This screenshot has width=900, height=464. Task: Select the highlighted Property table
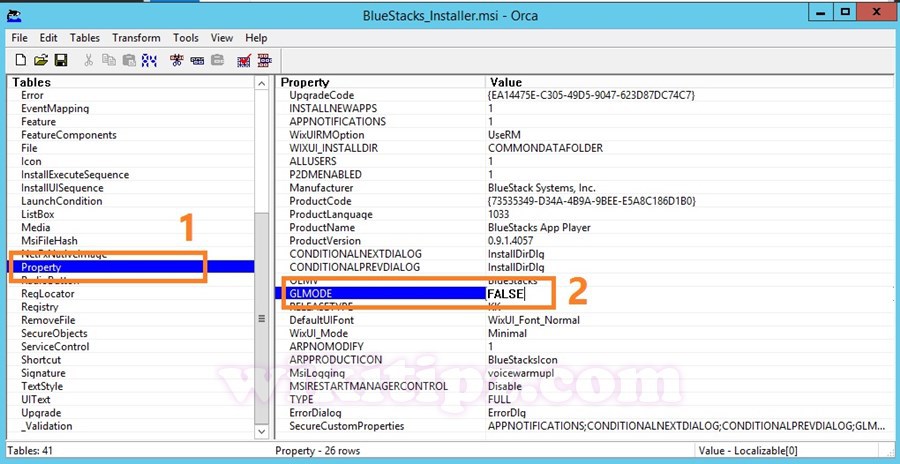[x=41, y=267]
